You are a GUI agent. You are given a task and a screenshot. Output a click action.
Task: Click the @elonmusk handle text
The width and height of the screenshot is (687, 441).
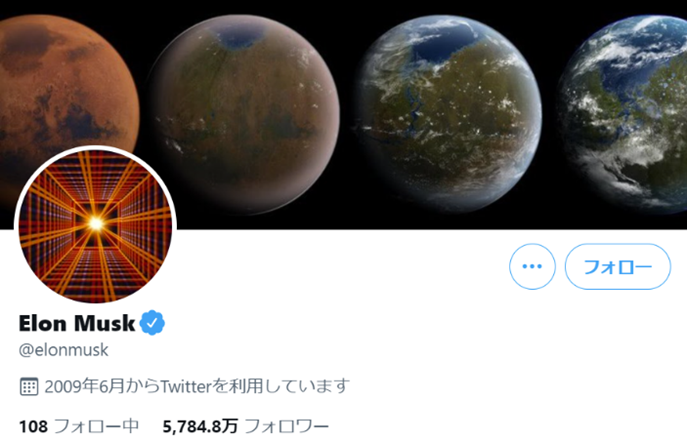(x=64, y=350)
